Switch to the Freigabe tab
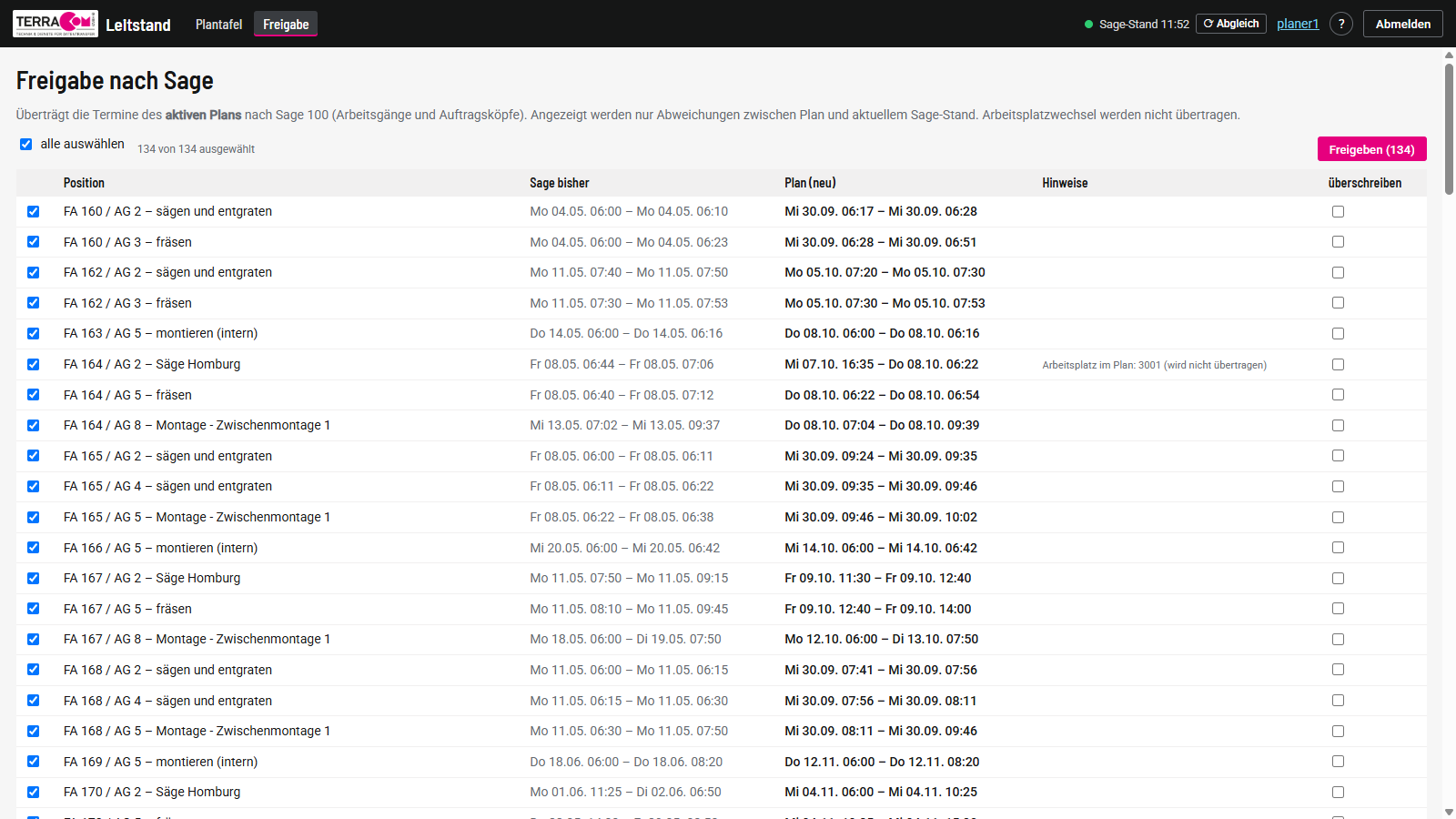This screenshot has height=819, width=1456. click(x=286, y=25)
